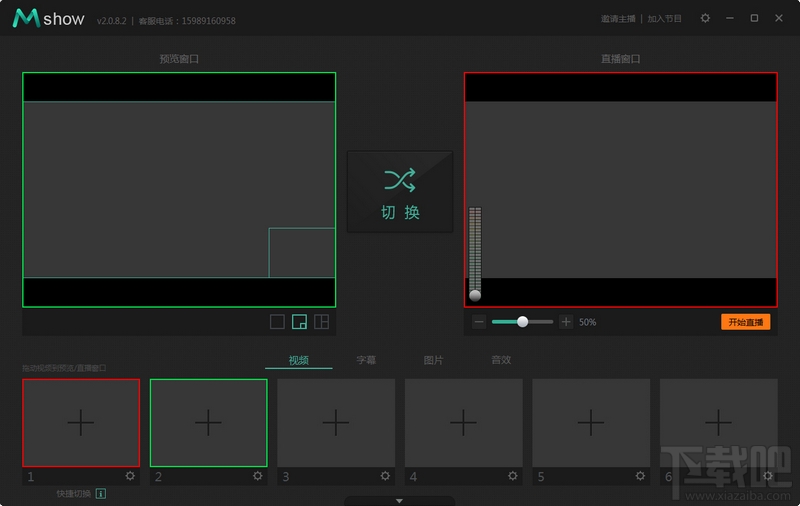Open settings gear for video slot 3
This screenshot has height=506, width=800.
click(x=385, y=476)
